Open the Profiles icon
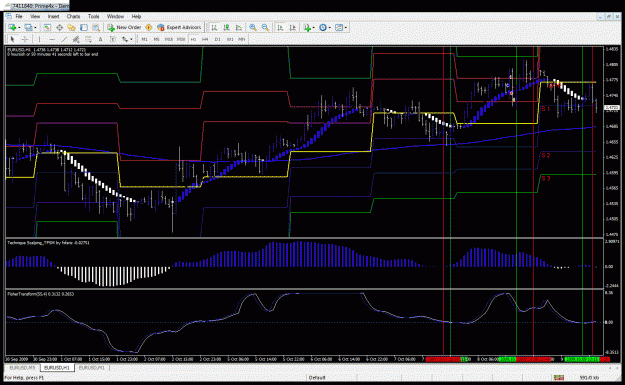The width and height of the screenshot is (625, 385). pyautogui.click(x=28, y=27)
